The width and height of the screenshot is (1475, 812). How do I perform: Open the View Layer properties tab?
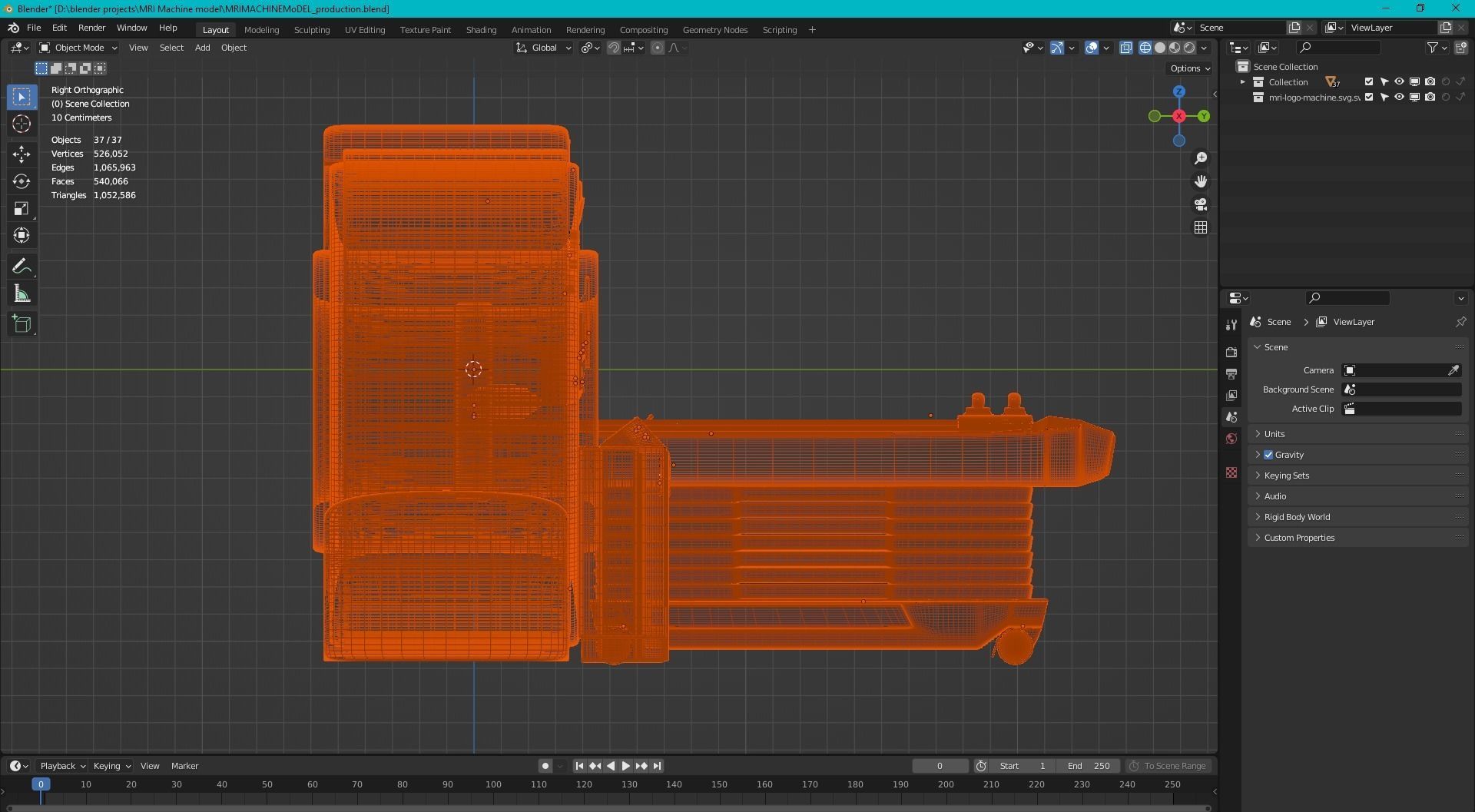coord(1231,395)
